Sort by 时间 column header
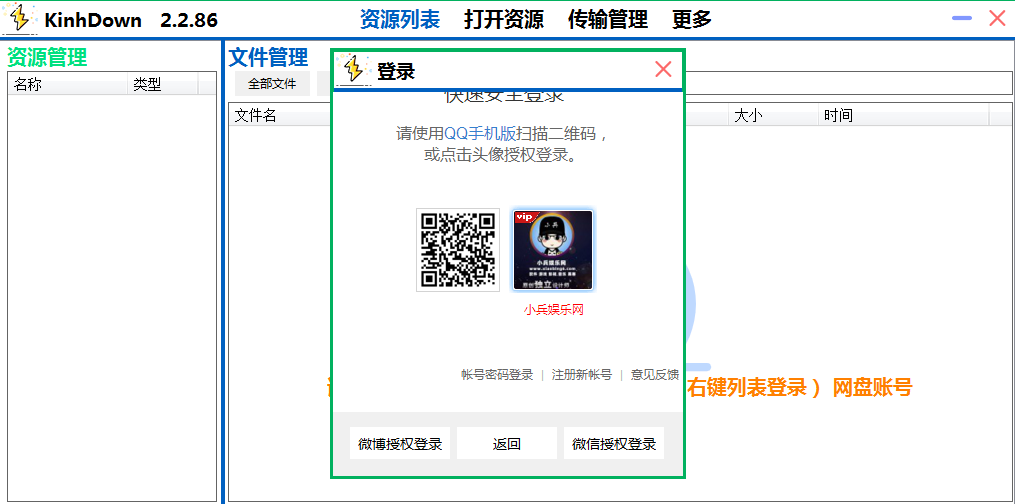The height and width of the screenshot is (504, 1015). point(904,115)
